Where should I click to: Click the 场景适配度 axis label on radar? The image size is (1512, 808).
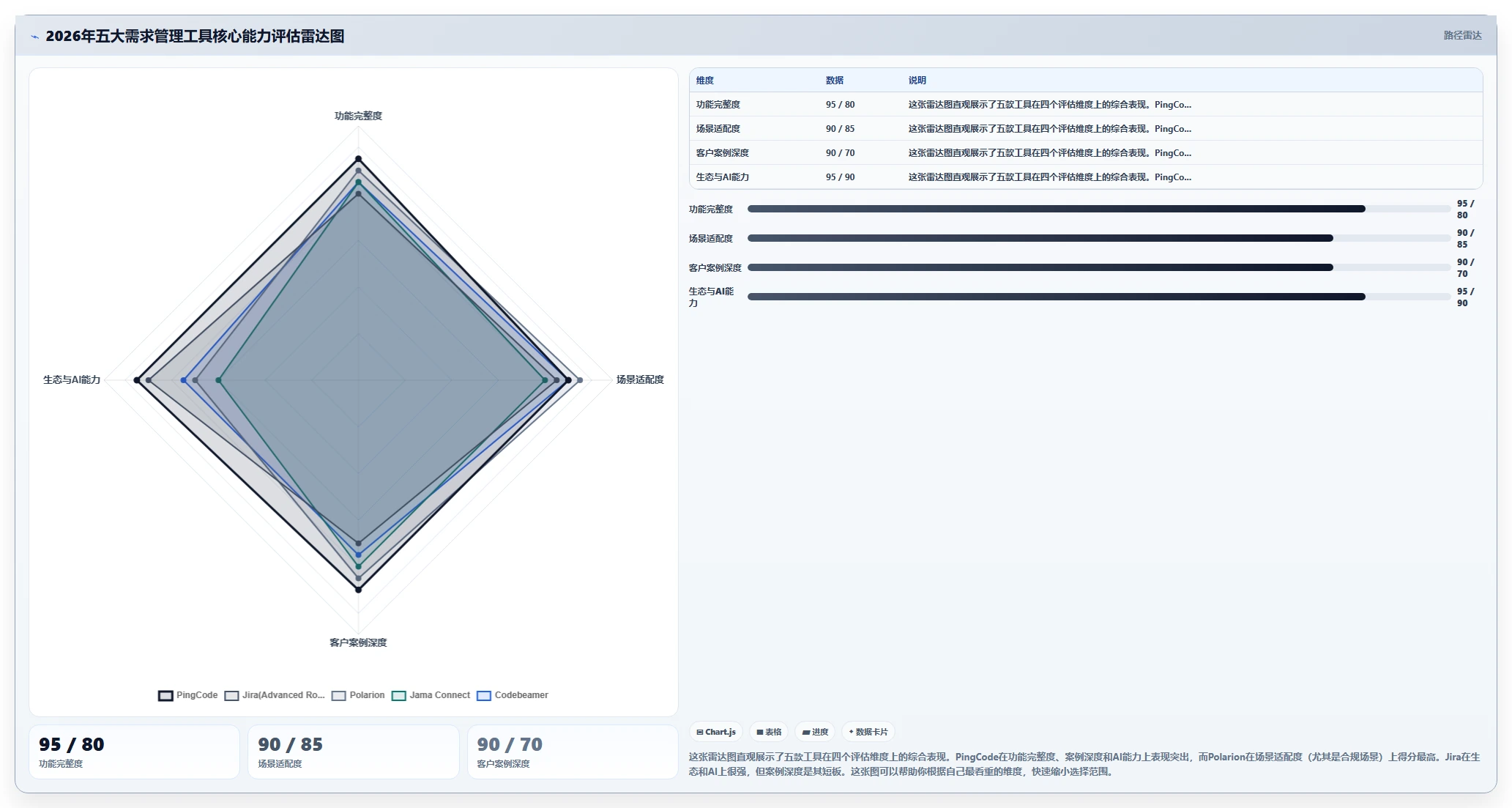[x=640, y=379]
